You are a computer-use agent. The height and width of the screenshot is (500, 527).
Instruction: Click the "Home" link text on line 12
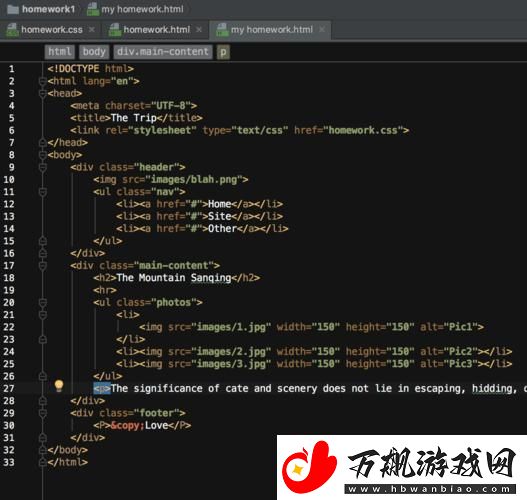tap(219, 204)
